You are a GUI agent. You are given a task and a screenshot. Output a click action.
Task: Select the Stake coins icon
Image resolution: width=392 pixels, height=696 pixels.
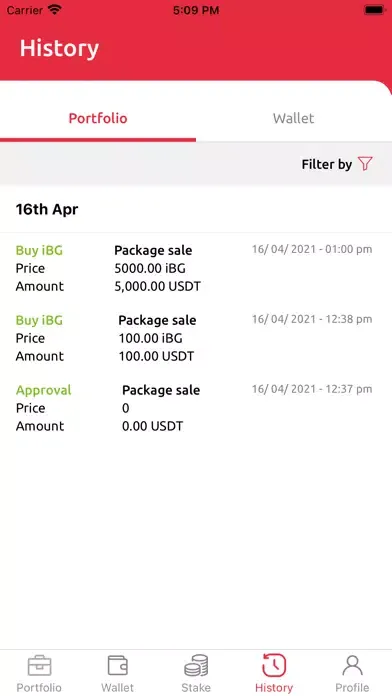pos(196,665)
